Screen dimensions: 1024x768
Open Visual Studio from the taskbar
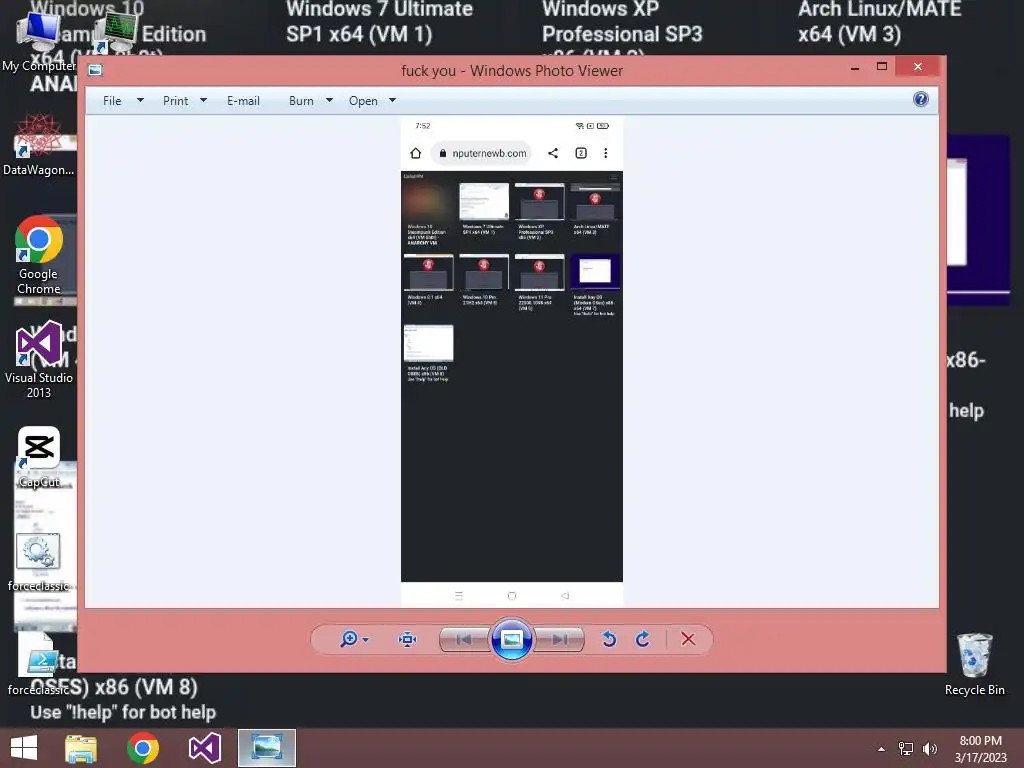[x=204, y=748]
